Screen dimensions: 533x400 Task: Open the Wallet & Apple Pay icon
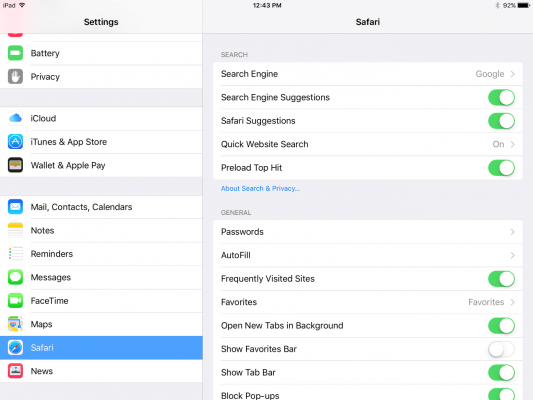tap(15, 165)
